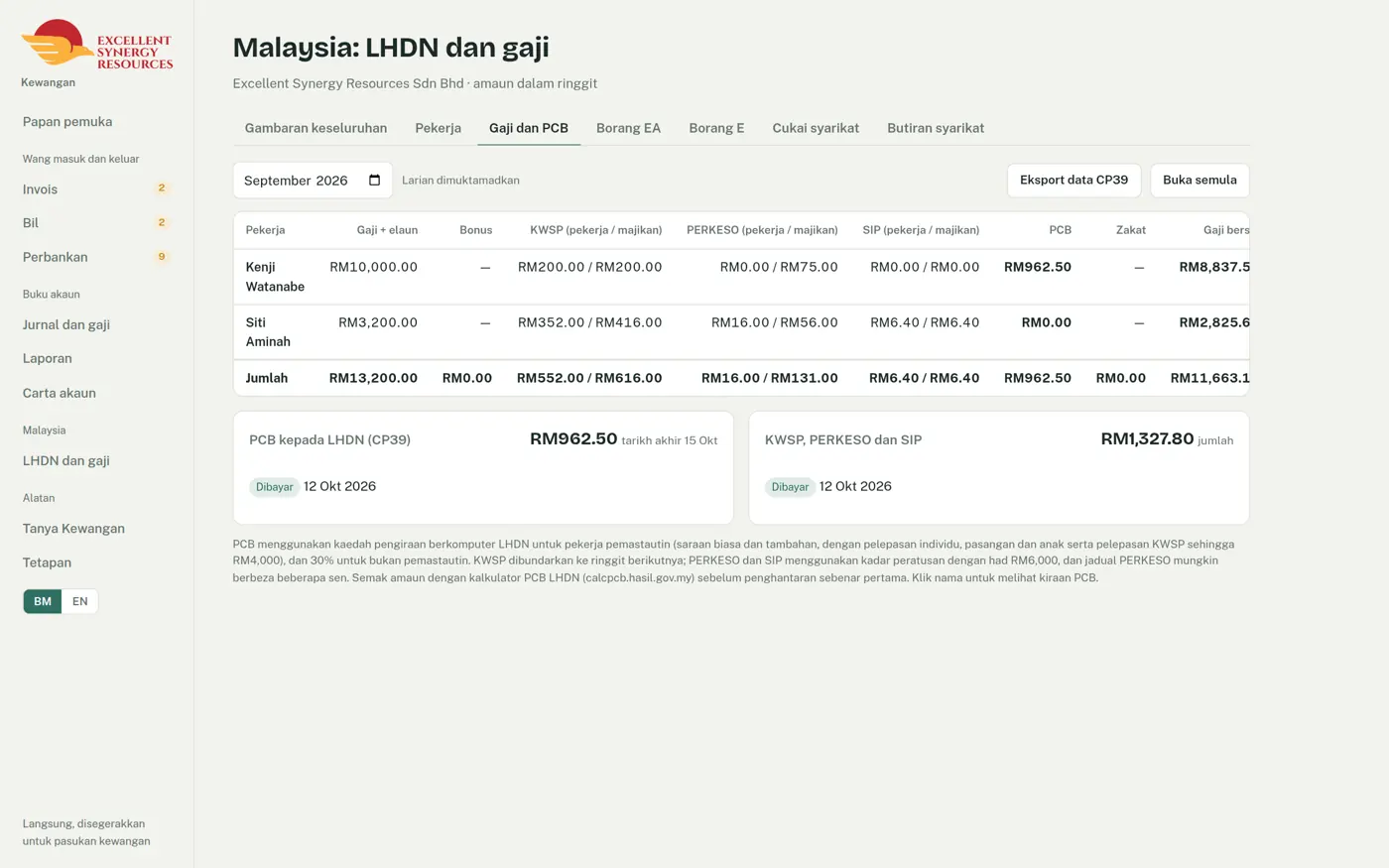Select LHDN dan gaji in sidebar
Screen dimensions: 1389x868
pos(97,460)
